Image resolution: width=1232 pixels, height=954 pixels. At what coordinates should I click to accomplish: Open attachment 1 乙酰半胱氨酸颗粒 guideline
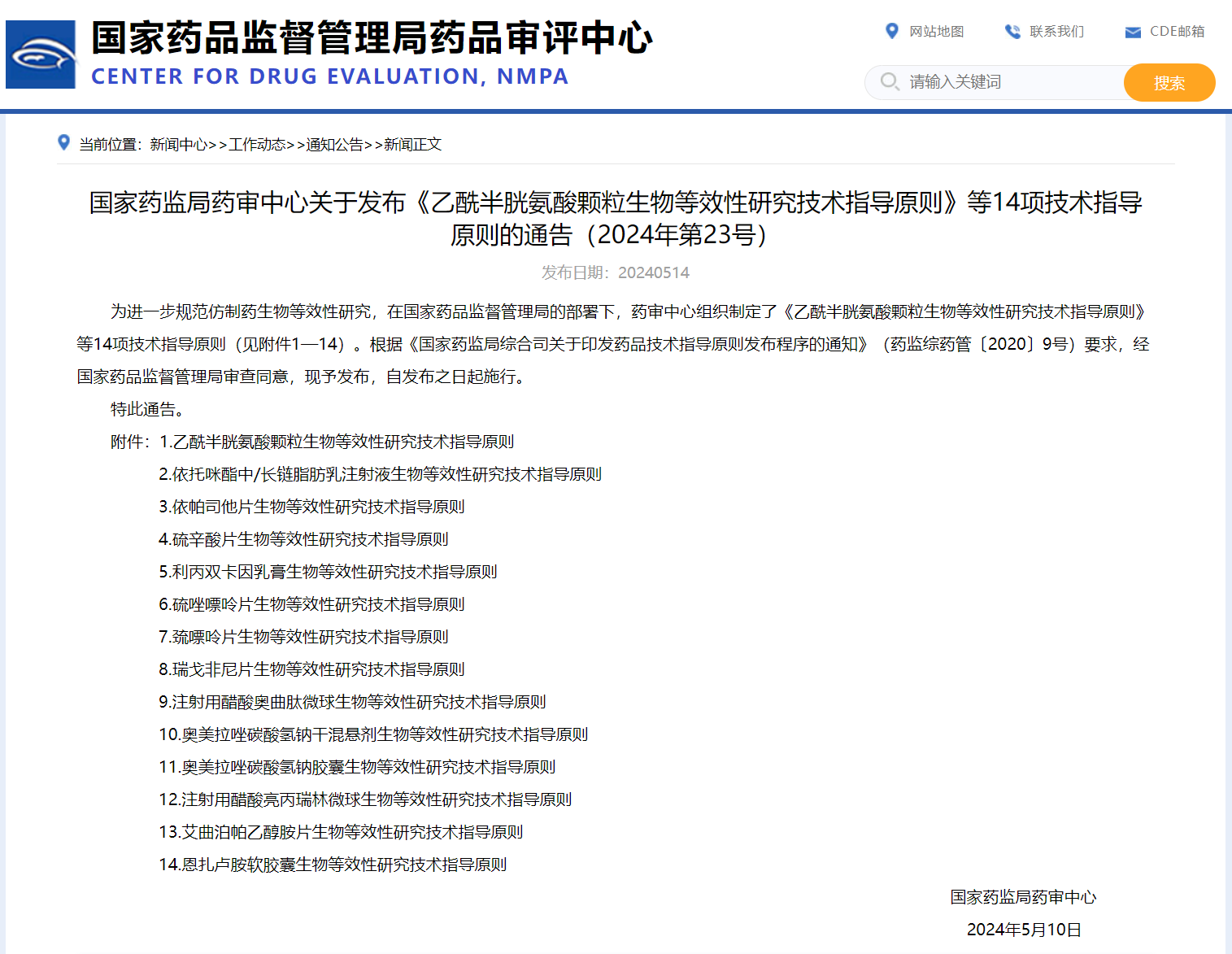coord(337,442)
